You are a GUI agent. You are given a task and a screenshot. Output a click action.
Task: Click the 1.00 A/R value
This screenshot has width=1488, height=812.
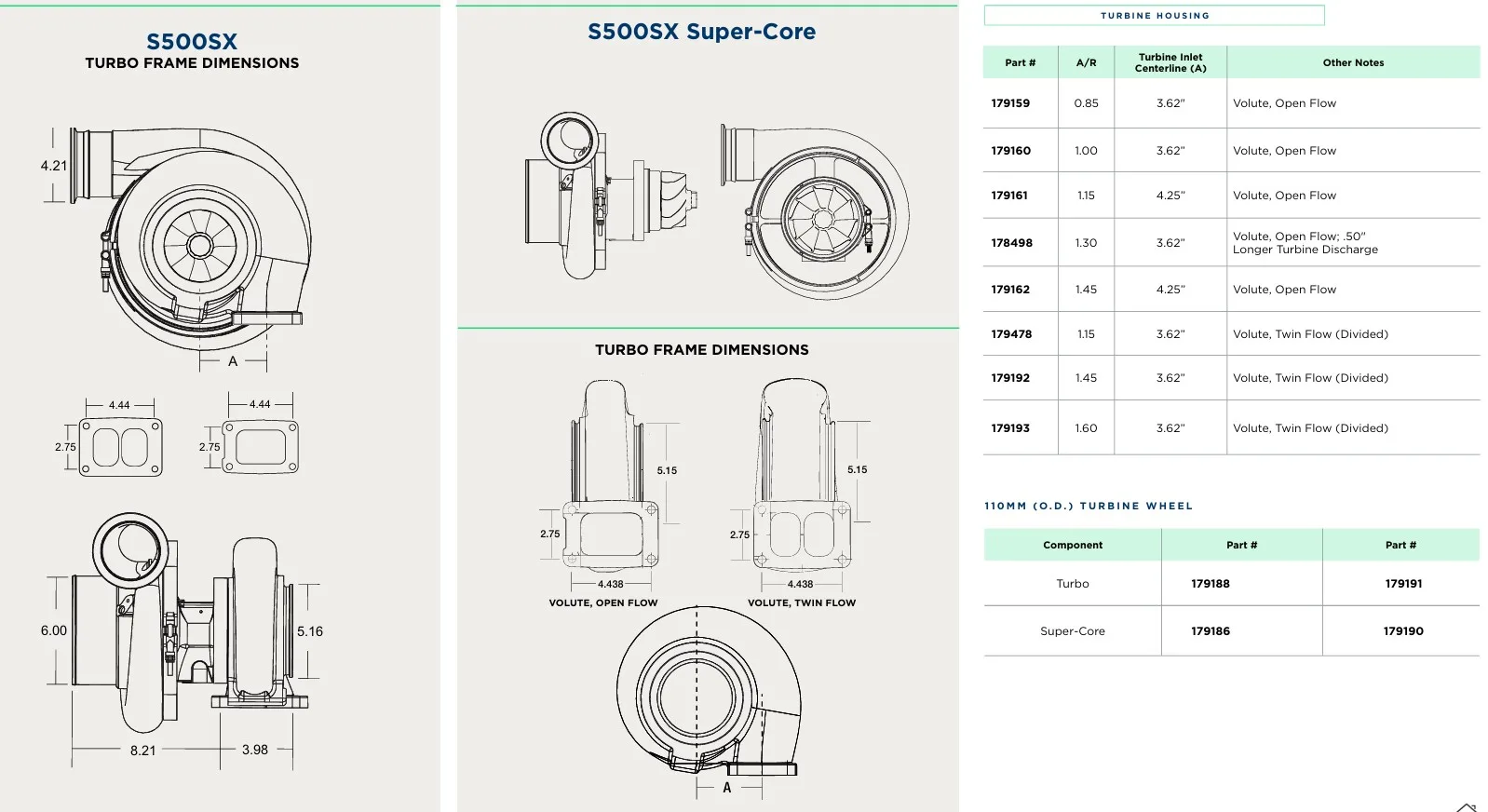1086,151
